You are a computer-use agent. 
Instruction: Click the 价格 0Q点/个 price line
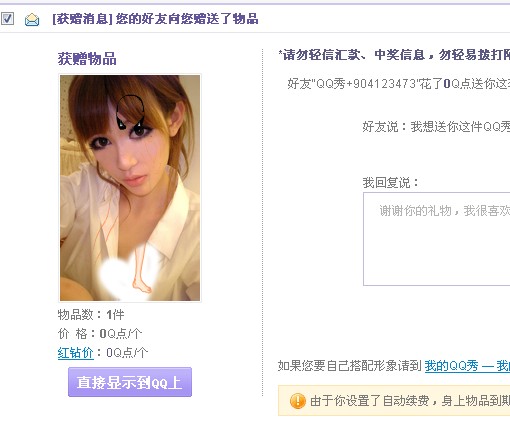pos(100,333)
